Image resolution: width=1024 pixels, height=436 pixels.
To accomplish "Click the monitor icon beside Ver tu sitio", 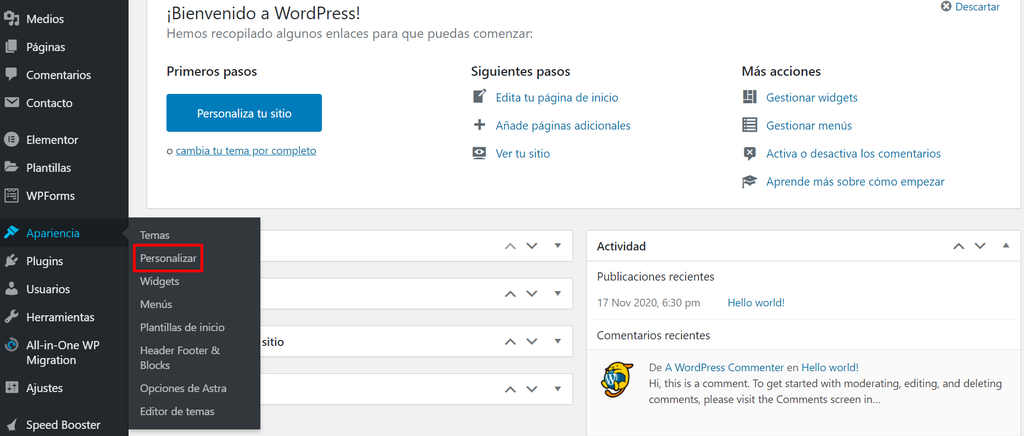I will click(x=479, y=153).
